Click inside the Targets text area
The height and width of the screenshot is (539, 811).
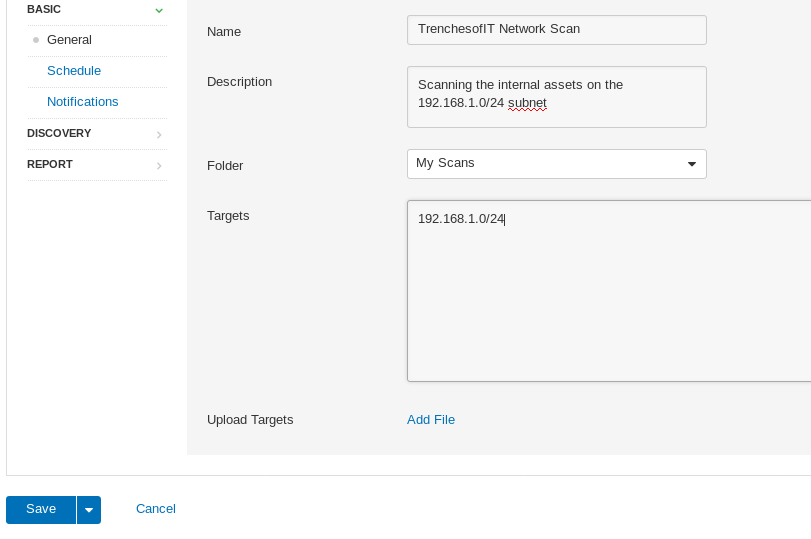coord(609,291)
